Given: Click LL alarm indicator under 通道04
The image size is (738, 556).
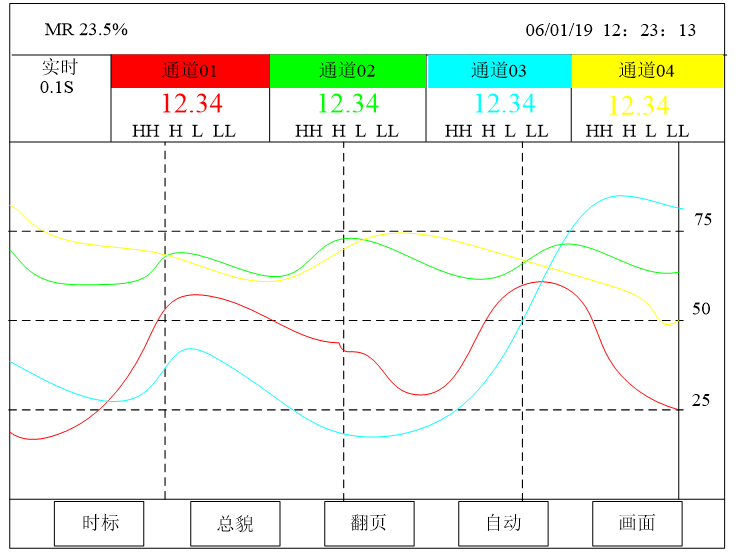Looking at the screenshot, I should 678,131.
